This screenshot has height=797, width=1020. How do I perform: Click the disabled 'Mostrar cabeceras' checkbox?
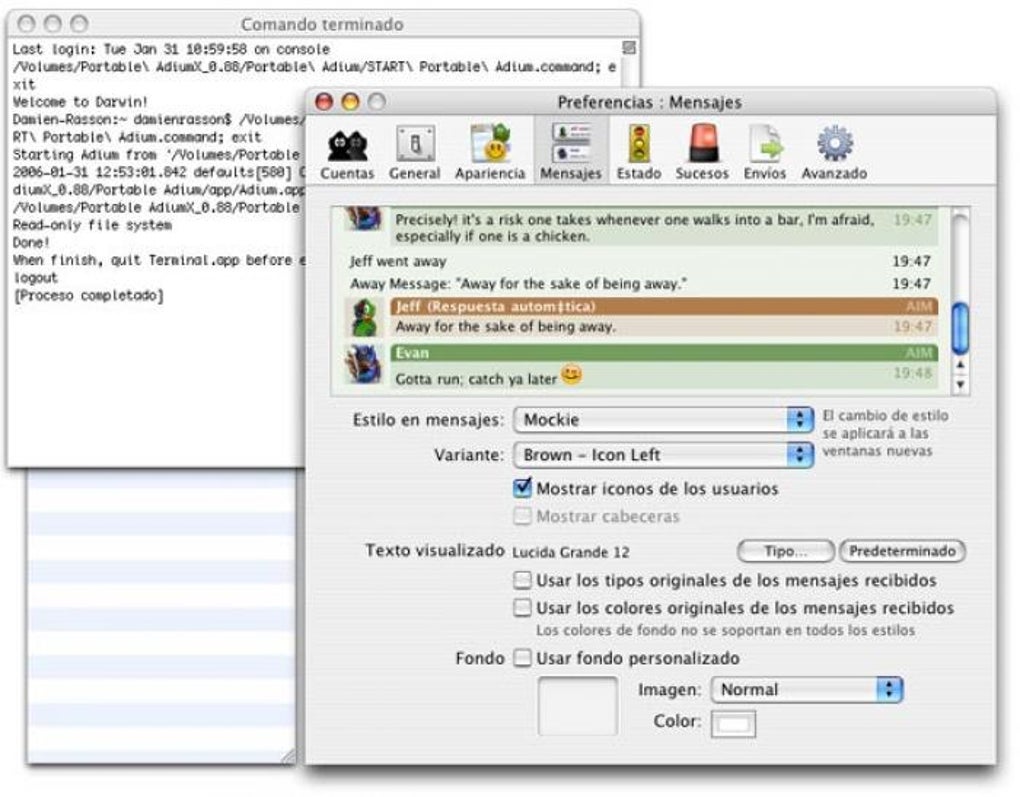(x=522, y=517)
